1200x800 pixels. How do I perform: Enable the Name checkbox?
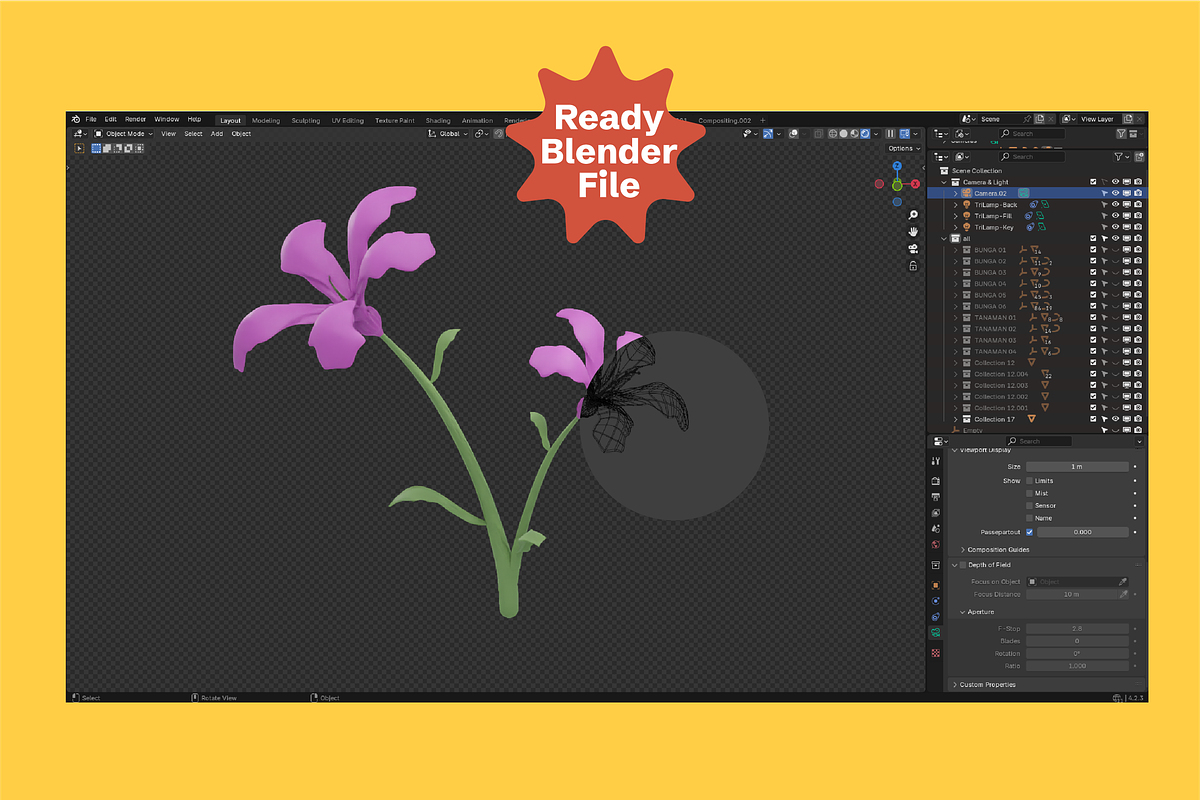pyautogui.click(x=1030, y=518)
